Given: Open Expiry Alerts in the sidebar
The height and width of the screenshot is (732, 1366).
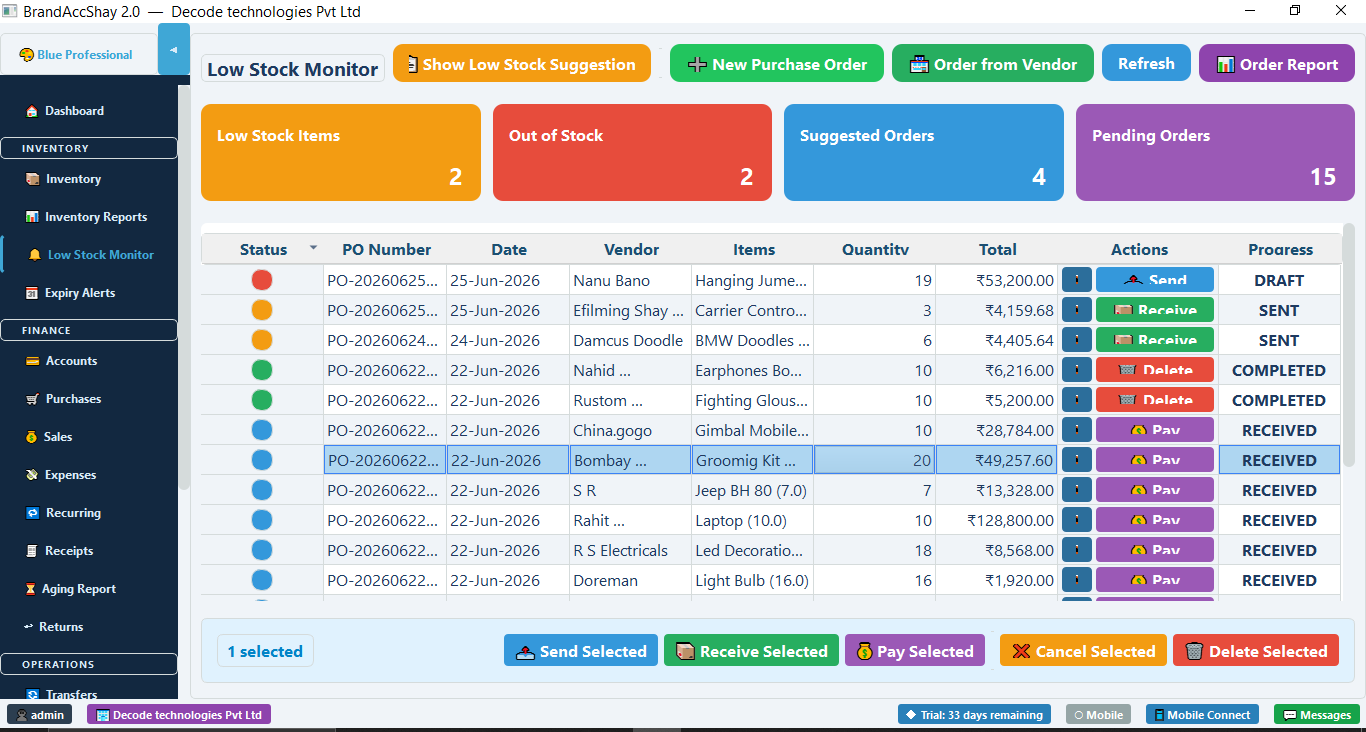Looking at the screenshot, I should [x=70, y=293].
